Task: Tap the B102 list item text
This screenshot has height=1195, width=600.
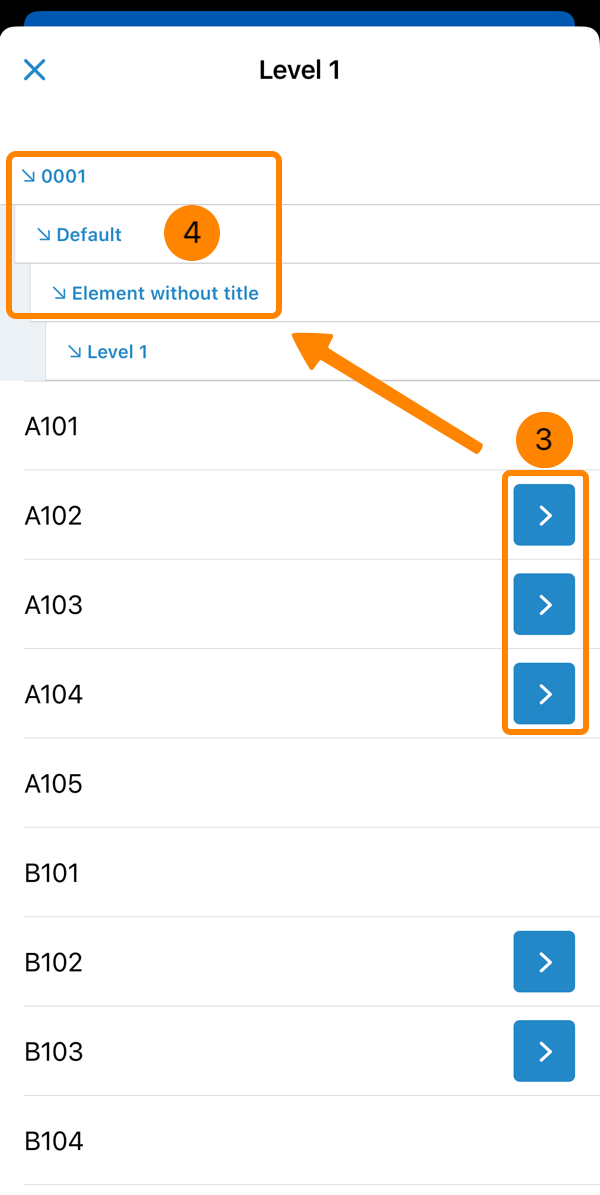Action: [x=54, y=962]
